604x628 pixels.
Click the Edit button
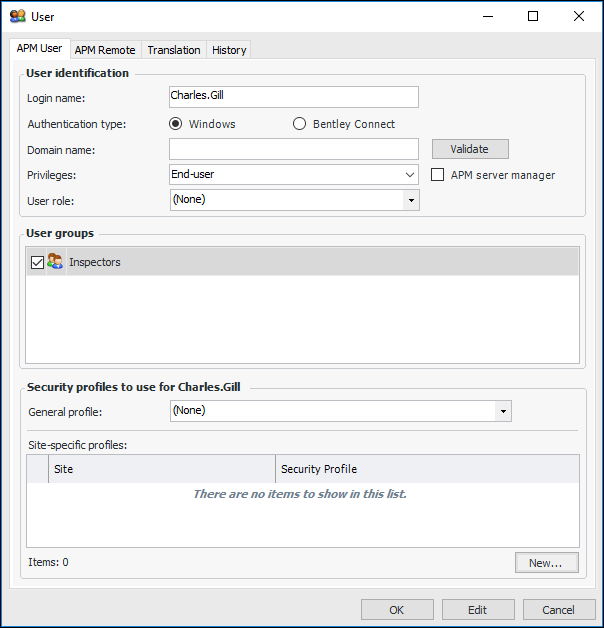pyautogui.click(x=478, y=610)
